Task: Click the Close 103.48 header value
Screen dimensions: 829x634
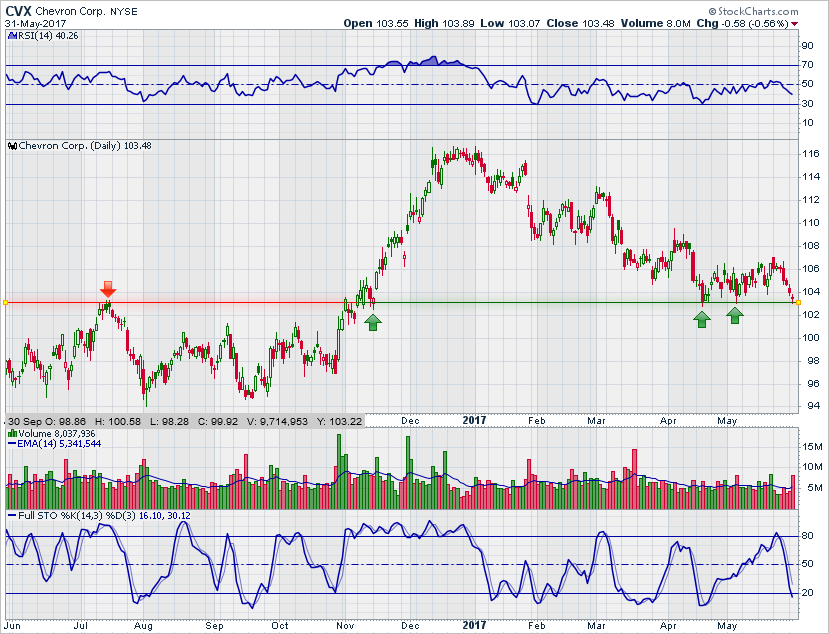Action: click(x=581, y=23)
